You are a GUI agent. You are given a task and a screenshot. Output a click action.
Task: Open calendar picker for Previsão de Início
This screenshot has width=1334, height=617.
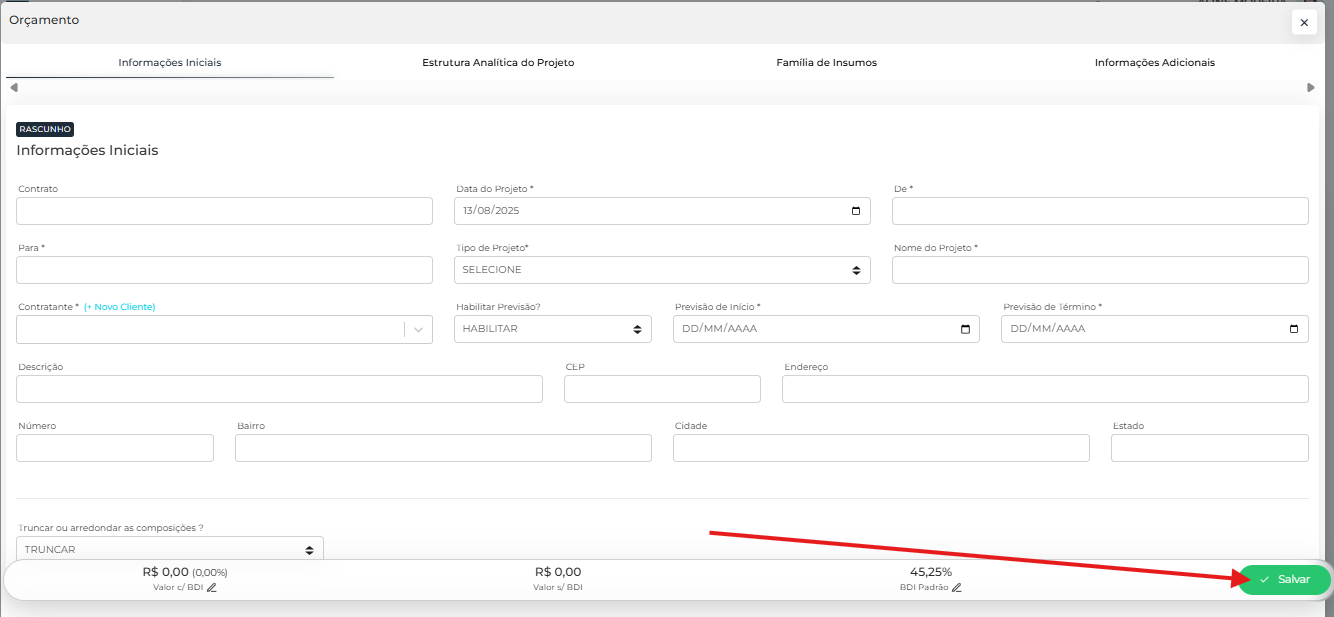coord(964,329)
